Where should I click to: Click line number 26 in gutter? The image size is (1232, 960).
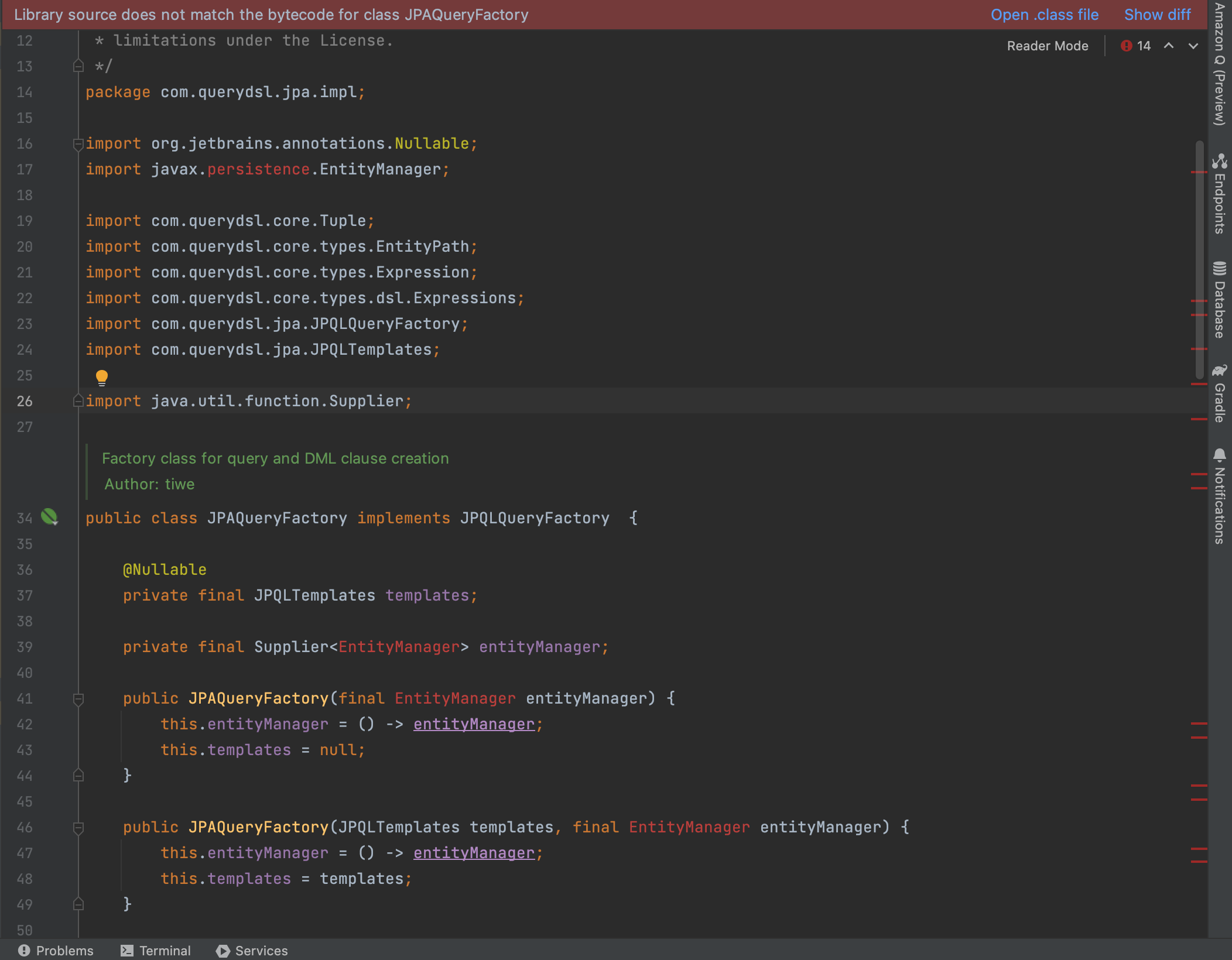pos(25,401)
